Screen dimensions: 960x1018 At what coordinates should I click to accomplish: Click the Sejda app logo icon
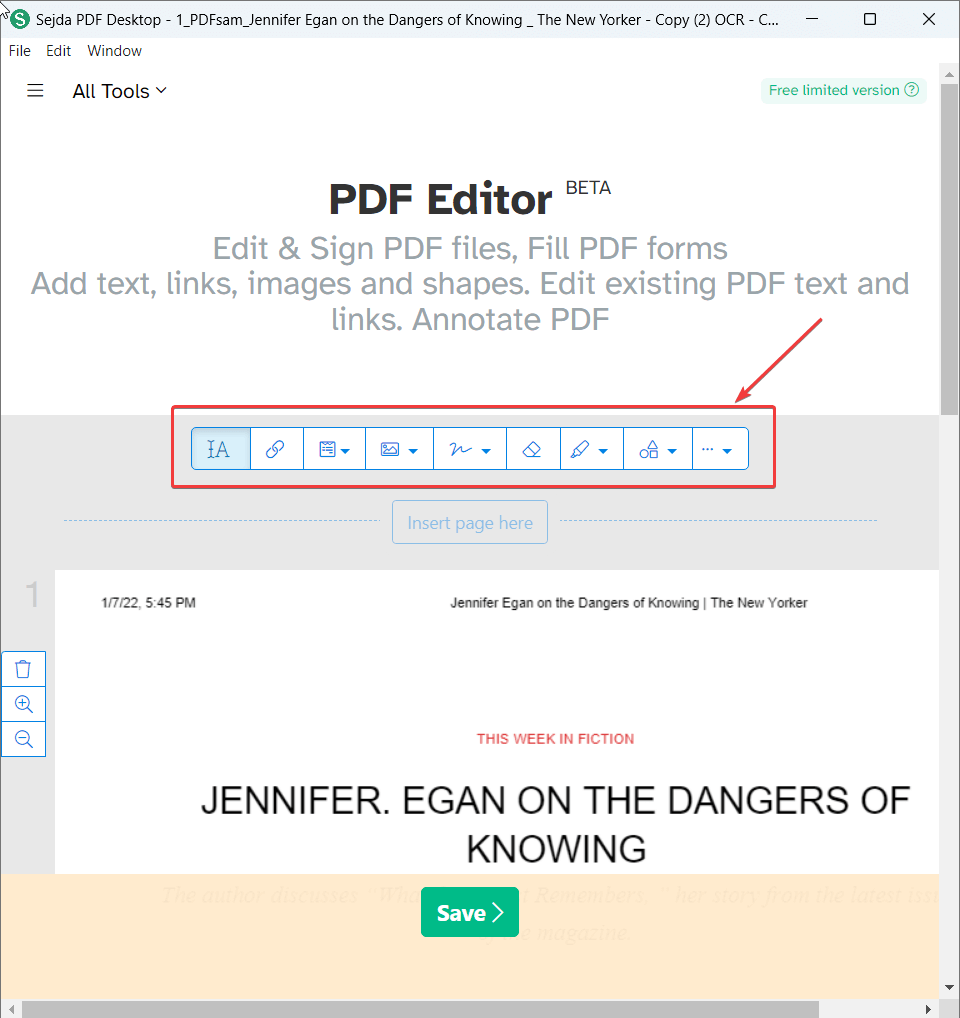coord(20,19)
